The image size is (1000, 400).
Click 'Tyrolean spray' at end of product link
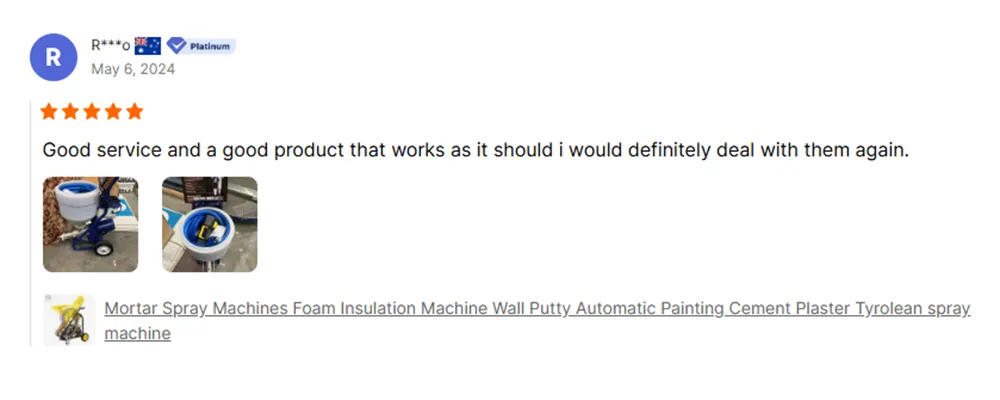pyautogui.click(x=912, y=309)
